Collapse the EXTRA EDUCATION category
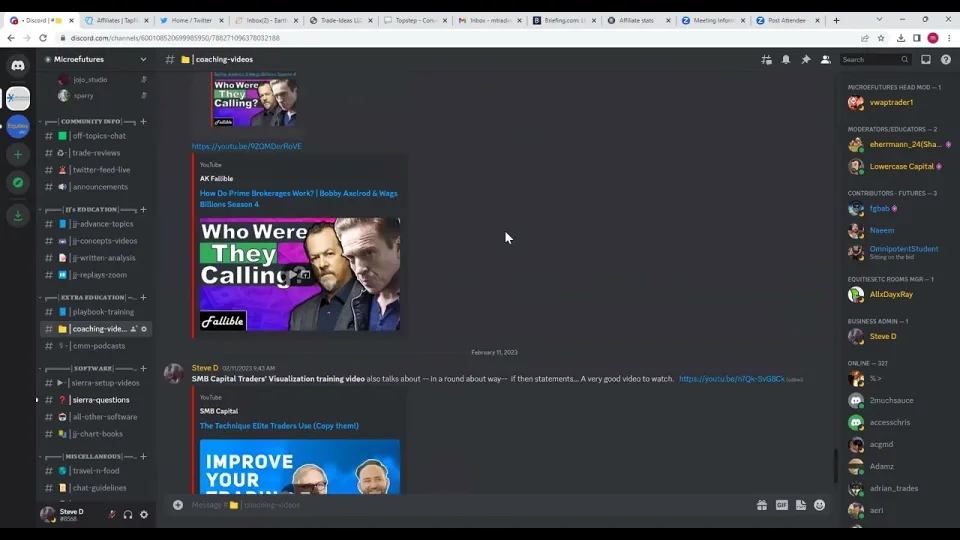The width and height of the screenshot is (960, 540). 89,298
